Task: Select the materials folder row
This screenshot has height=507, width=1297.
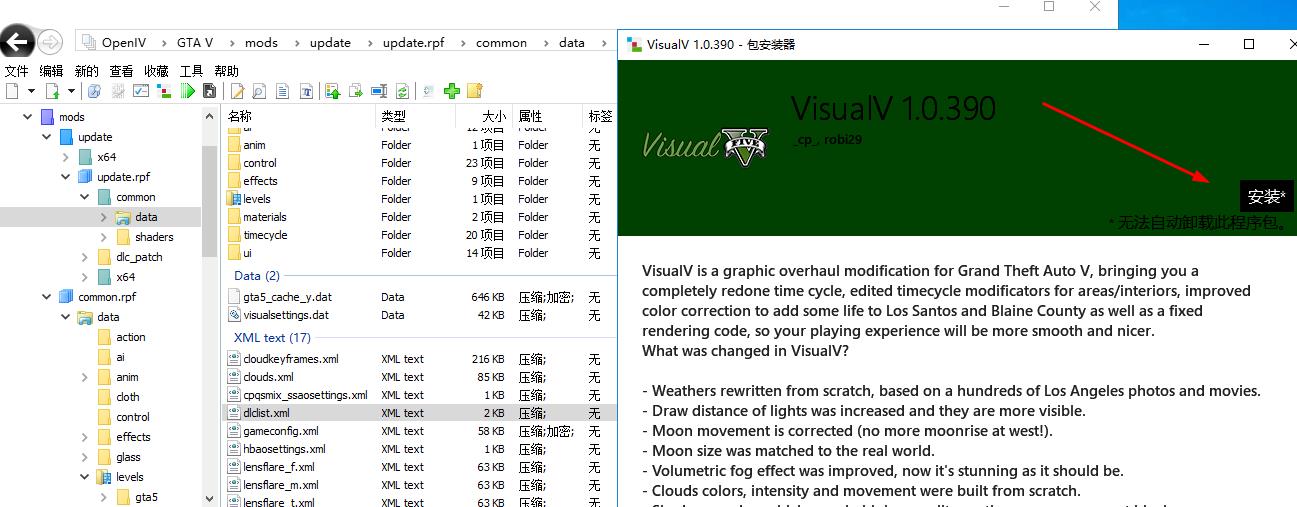Action: [x=420, y=217]
